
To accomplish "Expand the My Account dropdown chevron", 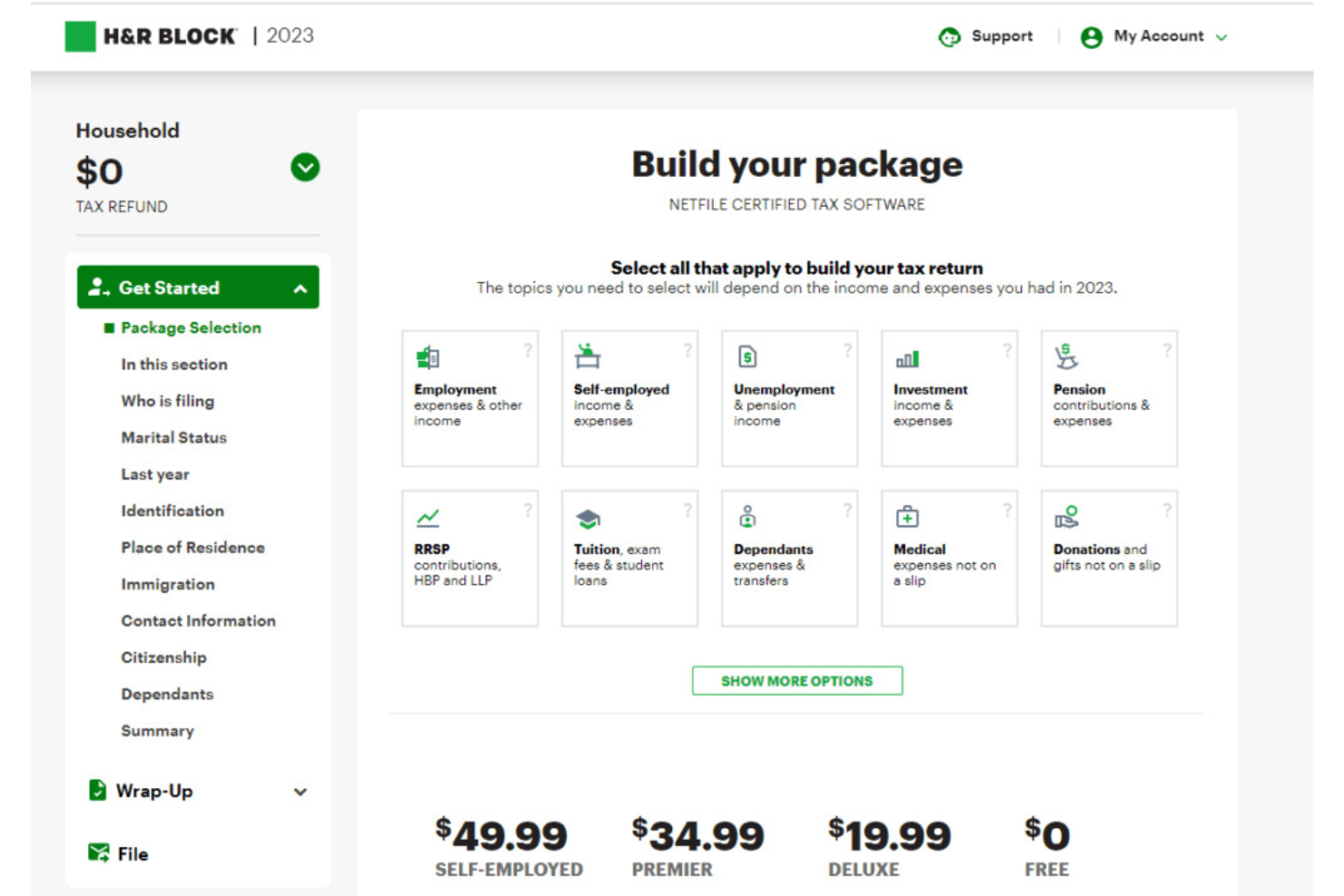I will click(x=1221, y=38).
